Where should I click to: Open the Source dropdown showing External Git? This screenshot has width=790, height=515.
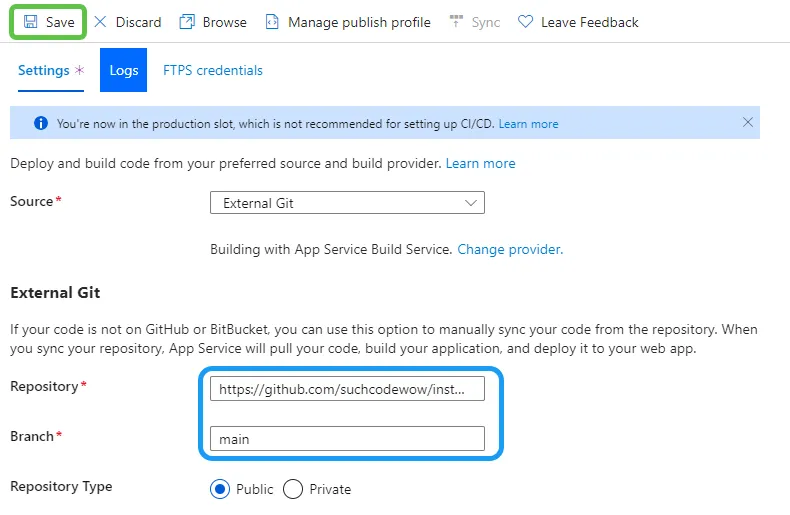[347, 203]
